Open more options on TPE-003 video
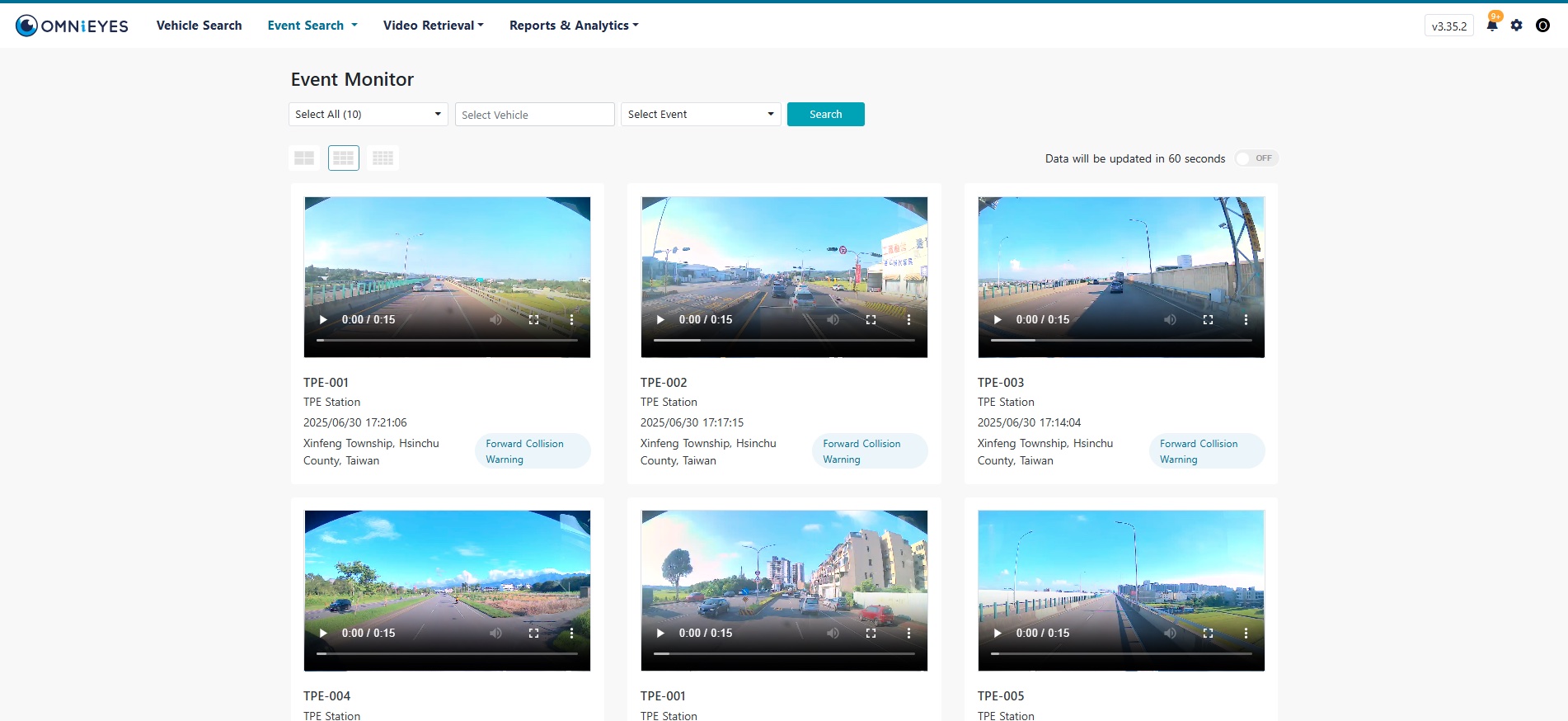Screen dimensions: 1568x721 pos(1246,319)
